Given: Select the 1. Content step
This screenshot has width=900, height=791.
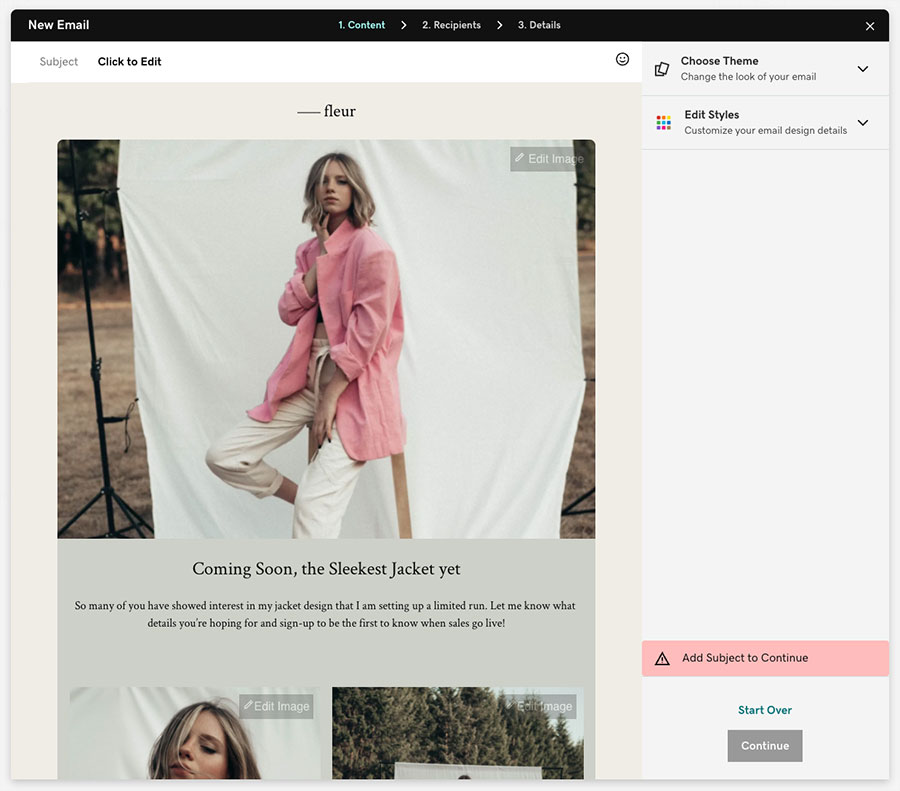Looking at the screenshot, I should 361,25.
